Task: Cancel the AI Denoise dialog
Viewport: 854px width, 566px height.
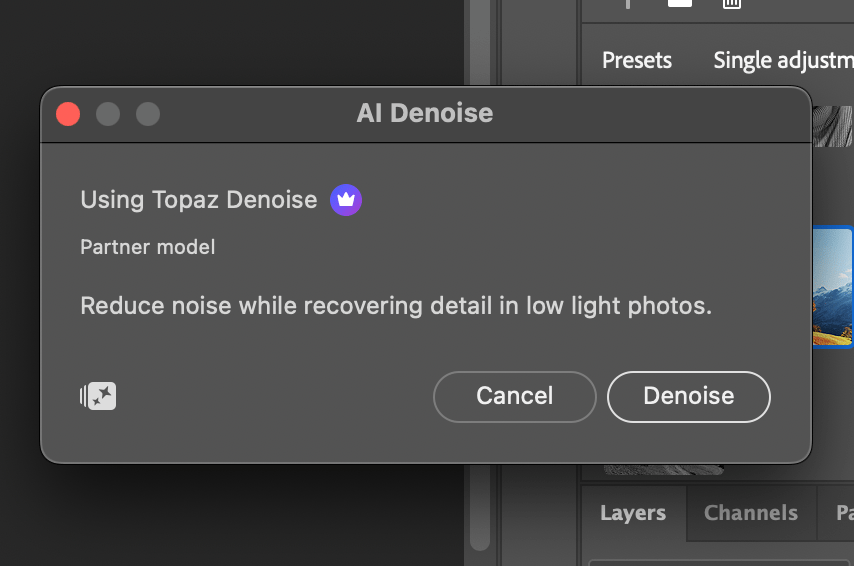Action: pyautogui.click(x=514, y=396)
